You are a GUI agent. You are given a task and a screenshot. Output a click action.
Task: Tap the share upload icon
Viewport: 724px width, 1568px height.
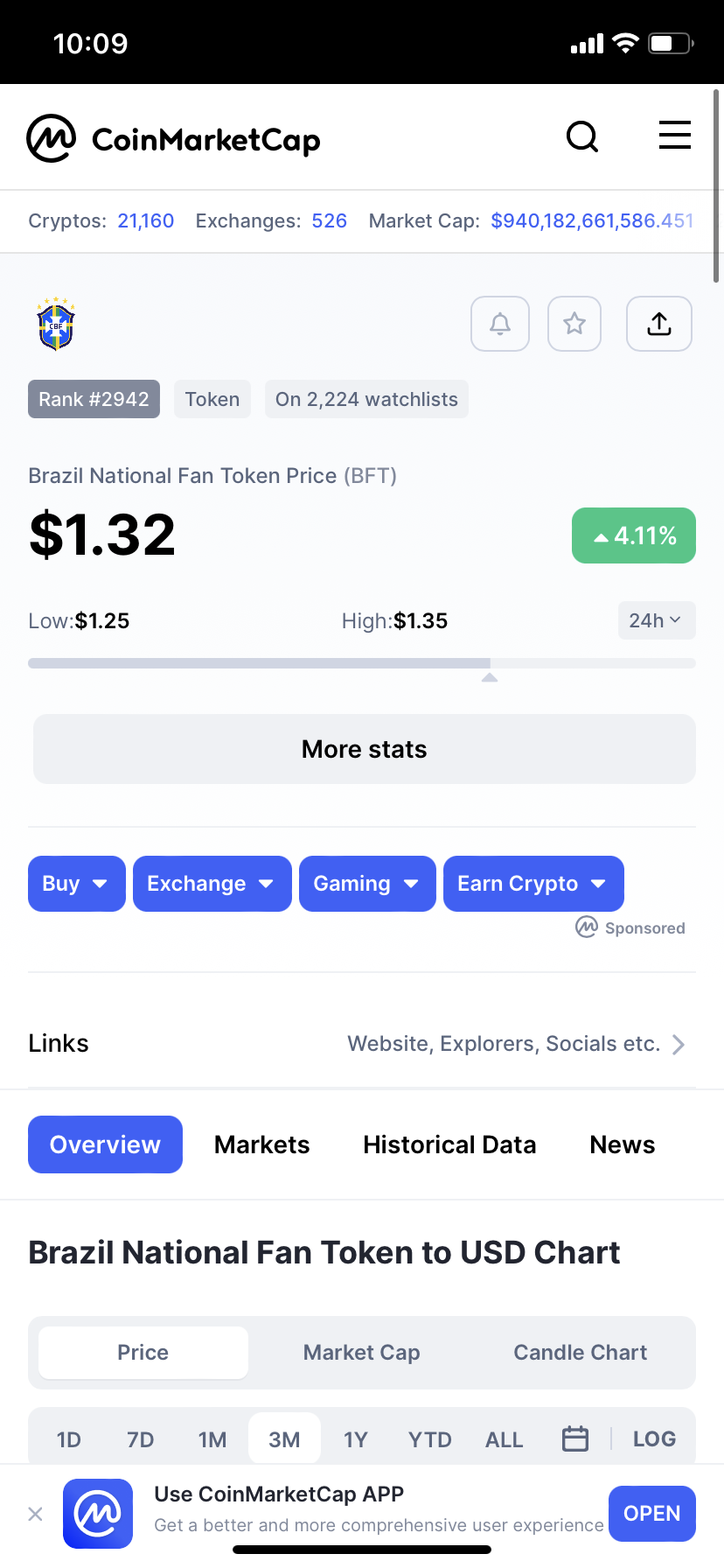click(x=659, y=324)
